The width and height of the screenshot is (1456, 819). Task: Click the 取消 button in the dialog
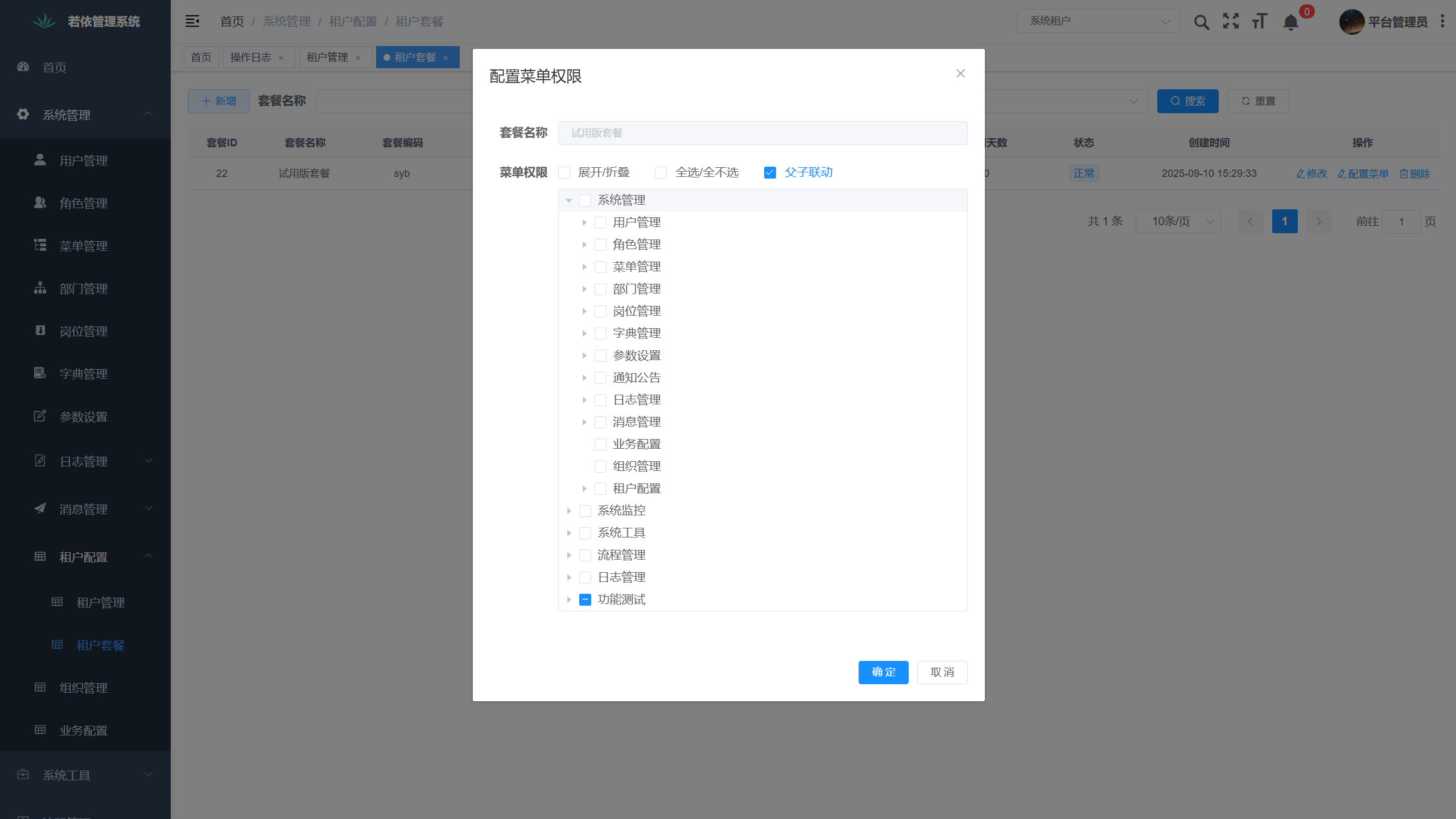click(941, 672)
